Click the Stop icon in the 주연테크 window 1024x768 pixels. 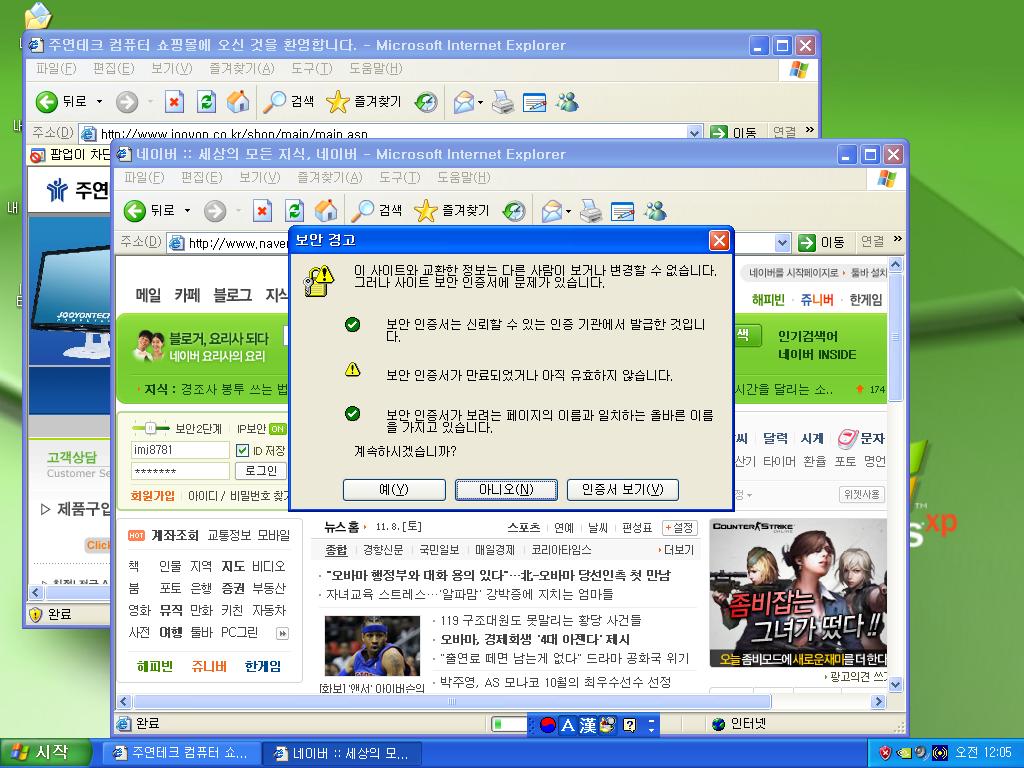coord(174,101)
